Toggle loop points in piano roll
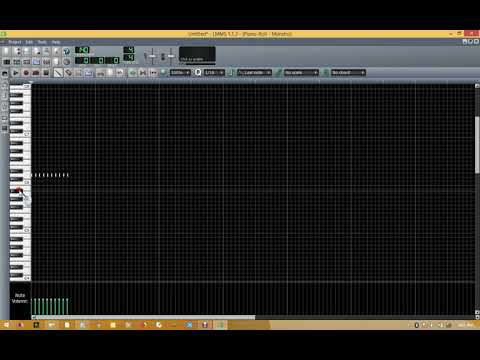This screenshot has height=360, width=480. click(143, 73)
